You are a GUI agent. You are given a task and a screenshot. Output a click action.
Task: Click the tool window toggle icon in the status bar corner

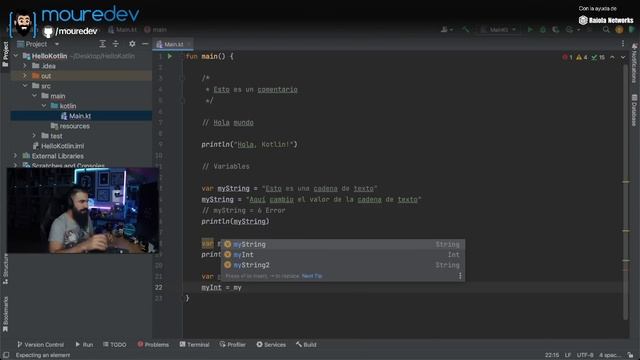[6, 355]
